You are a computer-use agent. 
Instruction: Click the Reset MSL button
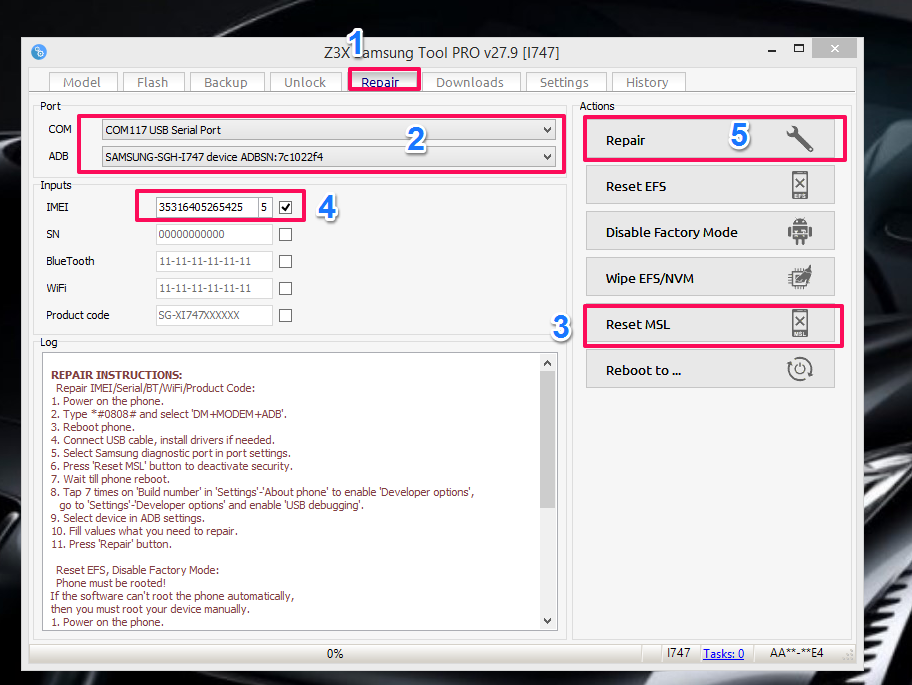[710, 323]
